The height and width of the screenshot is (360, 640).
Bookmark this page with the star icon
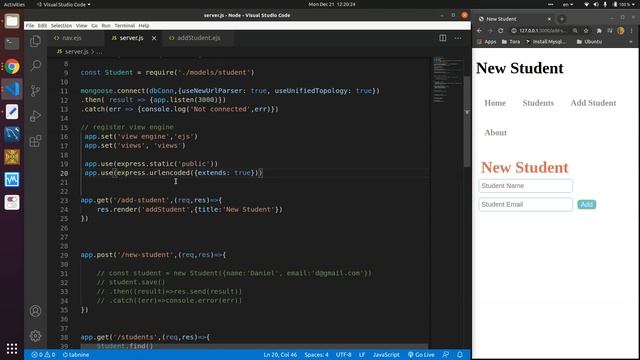(586, 31)
